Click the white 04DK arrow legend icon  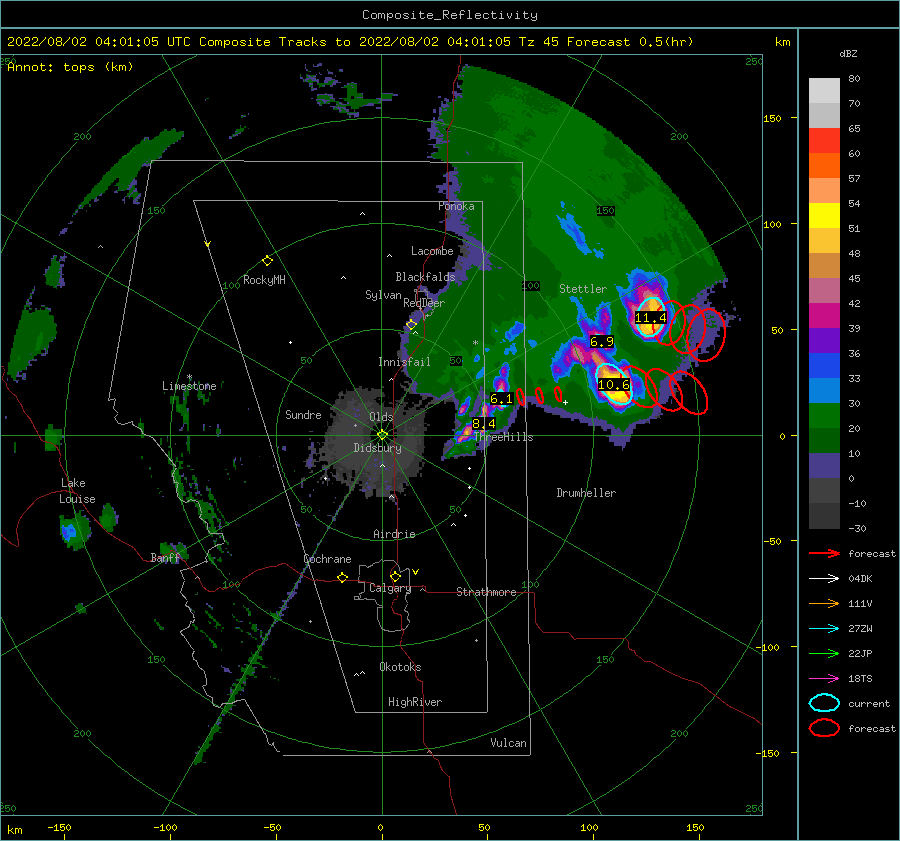824,578
